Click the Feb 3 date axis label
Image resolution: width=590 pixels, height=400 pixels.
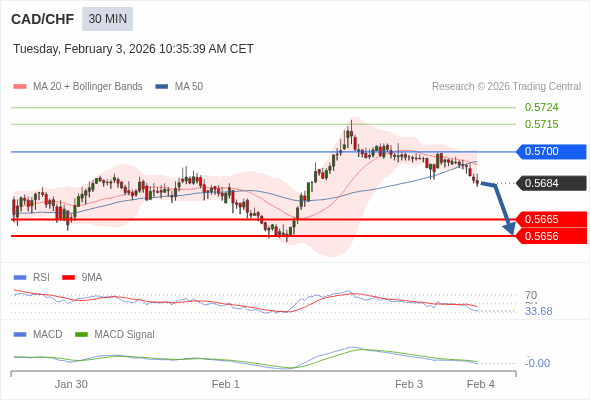click(409, 385)
